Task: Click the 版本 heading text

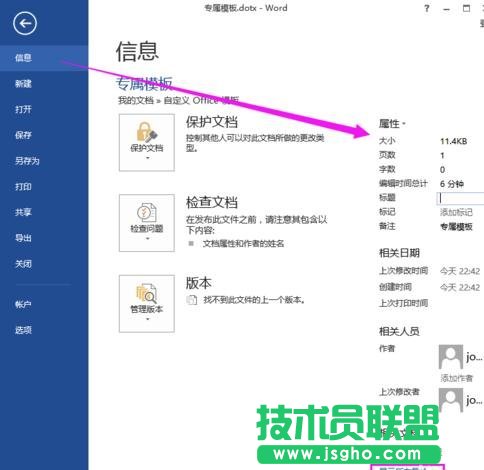Action: [199, 283]
